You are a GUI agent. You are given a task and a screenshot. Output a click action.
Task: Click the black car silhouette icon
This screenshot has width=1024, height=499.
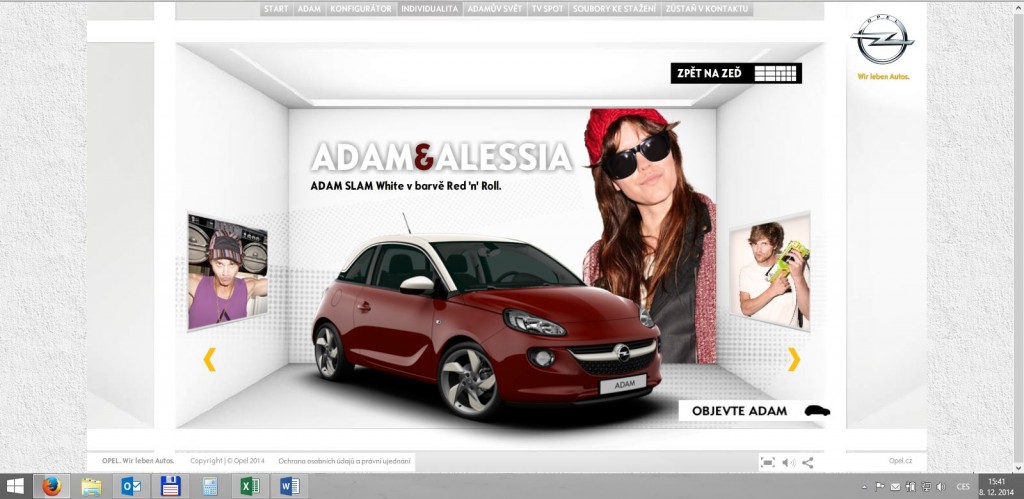pos(817,411)
